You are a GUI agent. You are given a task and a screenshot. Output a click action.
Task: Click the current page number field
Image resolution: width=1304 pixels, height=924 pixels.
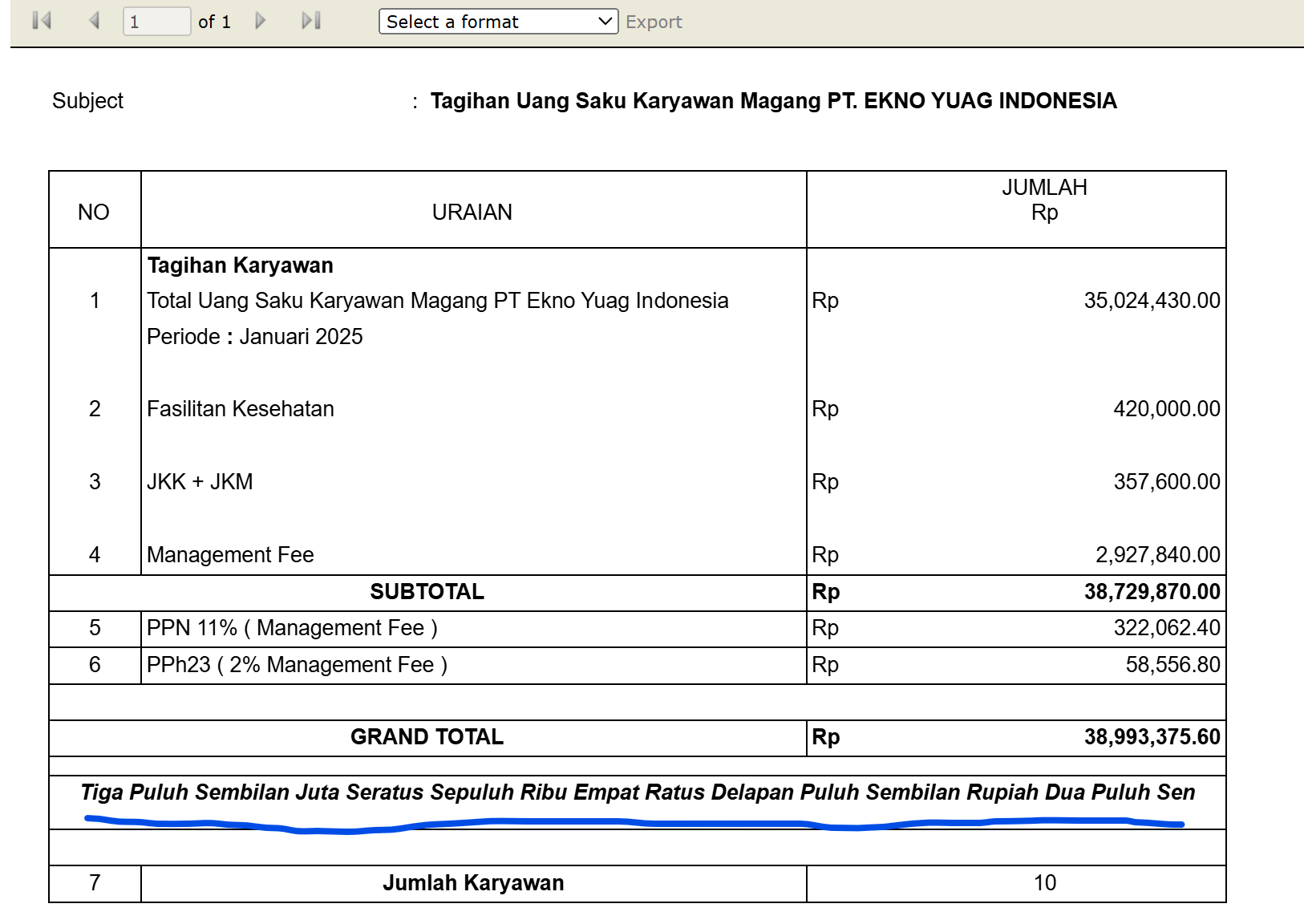point(156,22)
